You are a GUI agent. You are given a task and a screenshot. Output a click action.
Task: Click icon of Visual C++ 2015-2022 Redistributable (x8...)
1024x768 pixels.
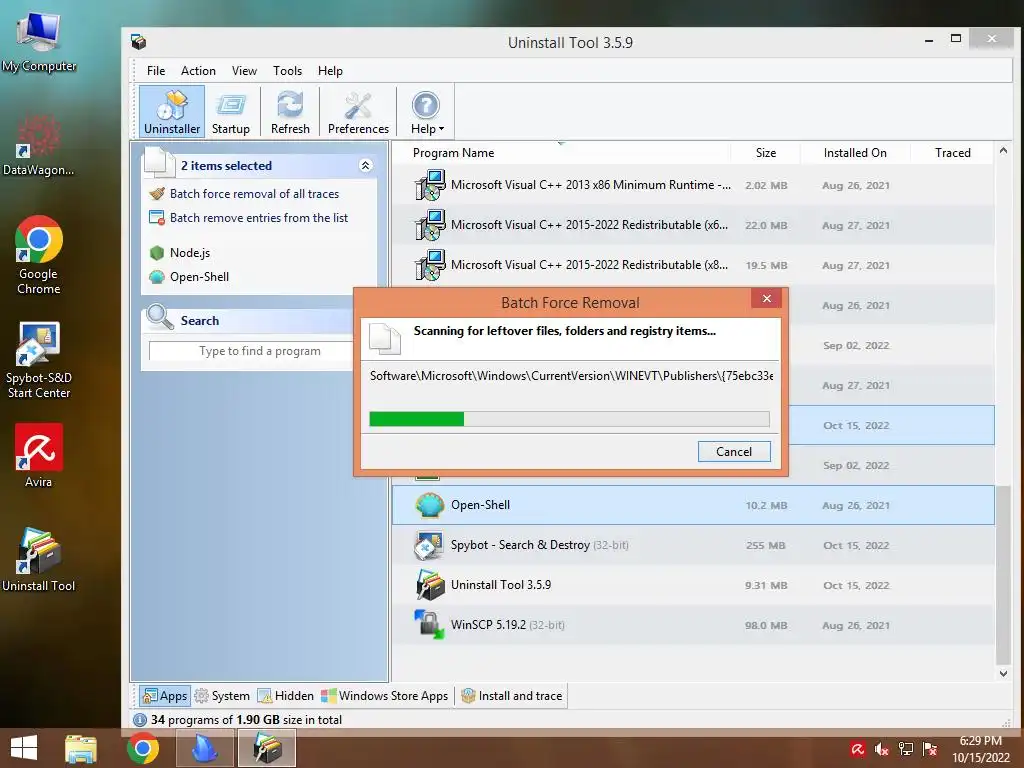[430, 265]
